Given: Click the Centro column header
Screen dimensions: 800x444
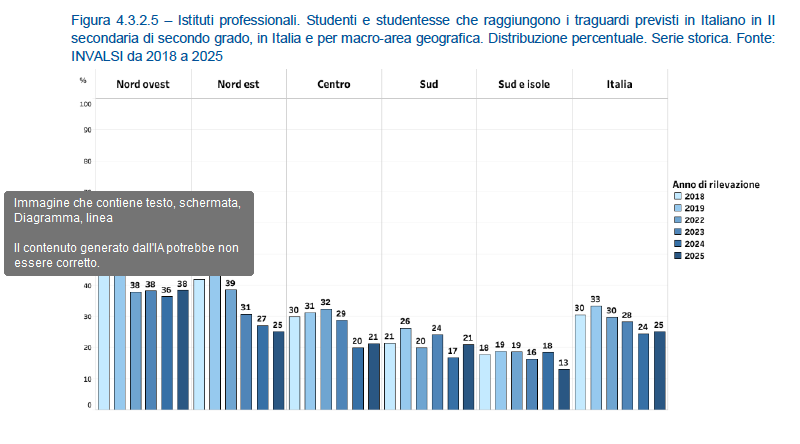Looking at the screenshot, I should [333, 84].
